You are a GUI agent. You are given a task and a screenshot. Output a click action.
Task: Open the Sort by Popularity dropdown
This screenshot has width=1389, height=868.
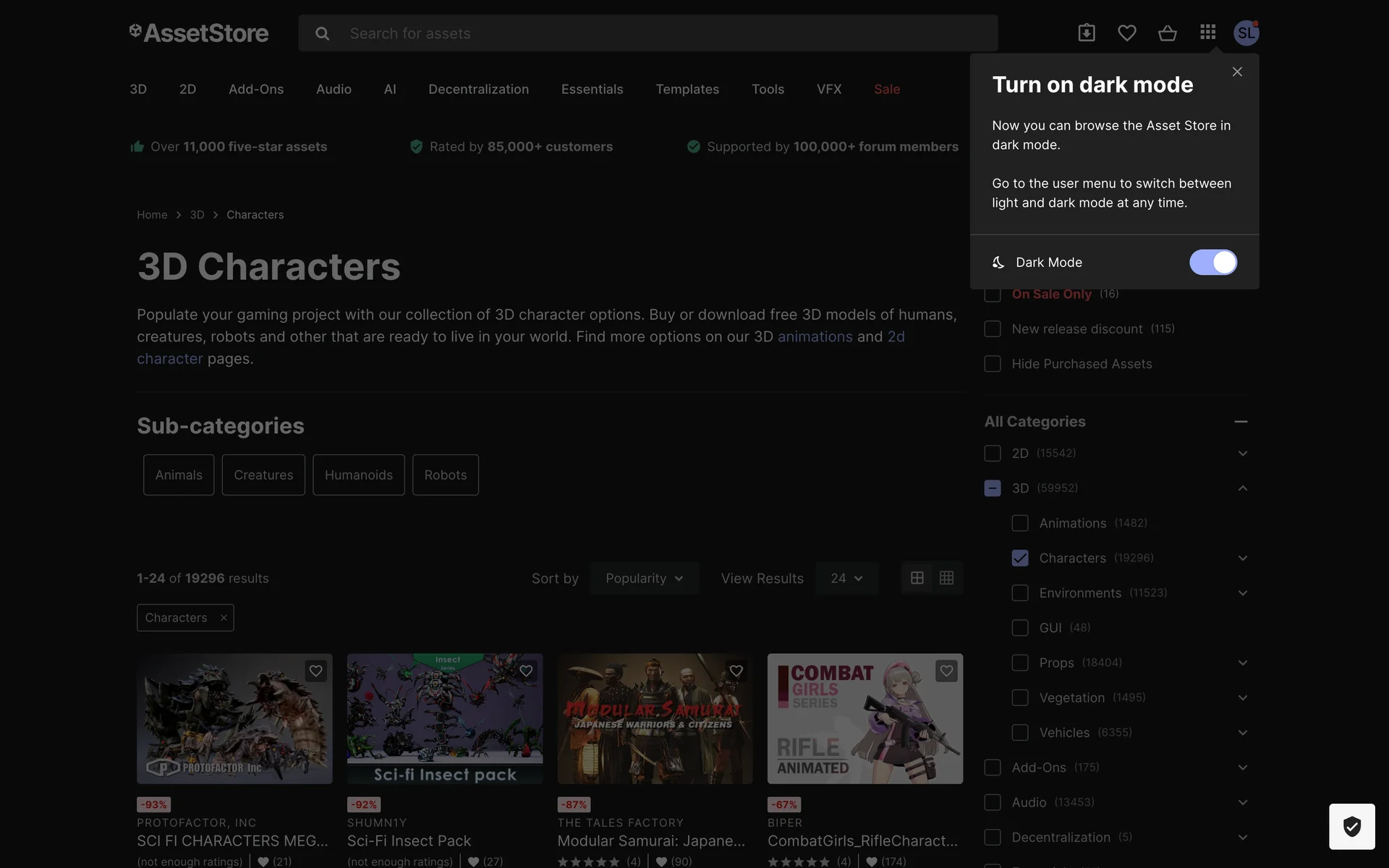click(644, 578)
